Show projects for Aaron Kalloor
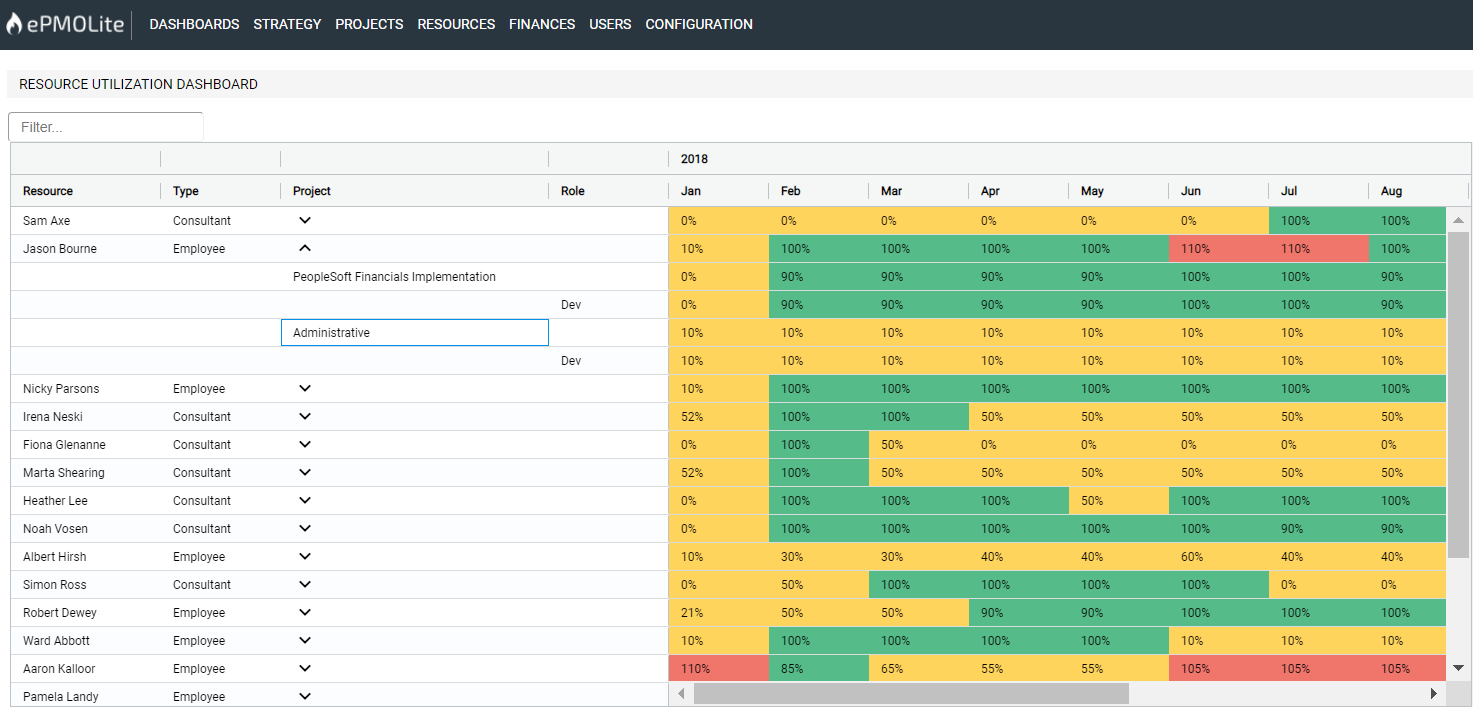The width and height of the screenshot is (1473, 709). coord(305,668)
